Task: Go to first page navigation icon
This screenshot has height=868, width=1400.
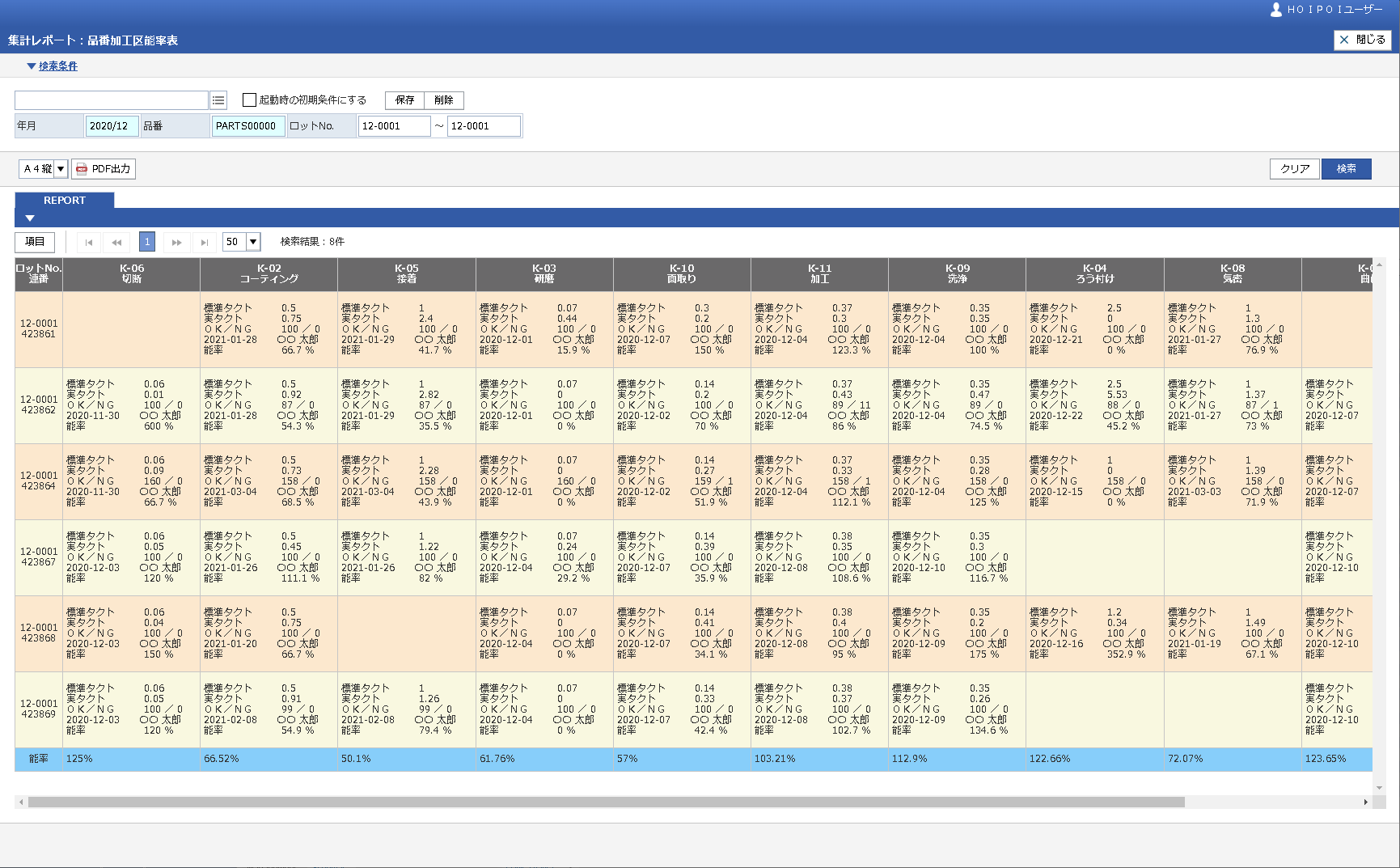Action: (88, 242)
